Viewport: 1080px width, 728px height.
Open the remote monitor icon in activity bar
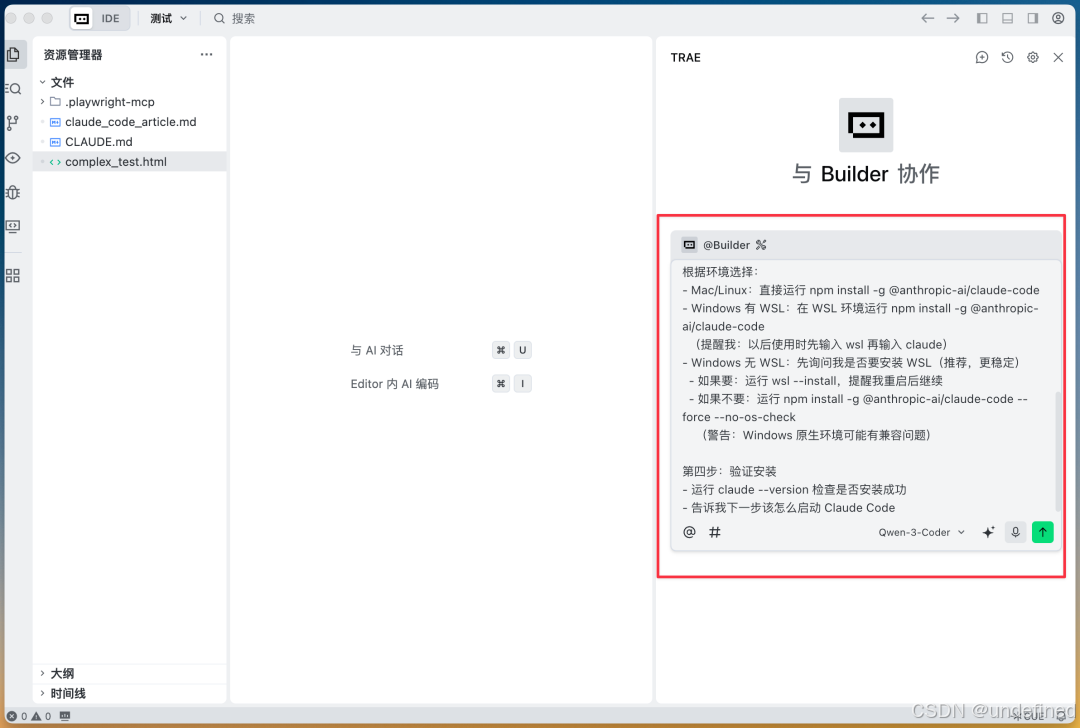click(x=13, y=226)
